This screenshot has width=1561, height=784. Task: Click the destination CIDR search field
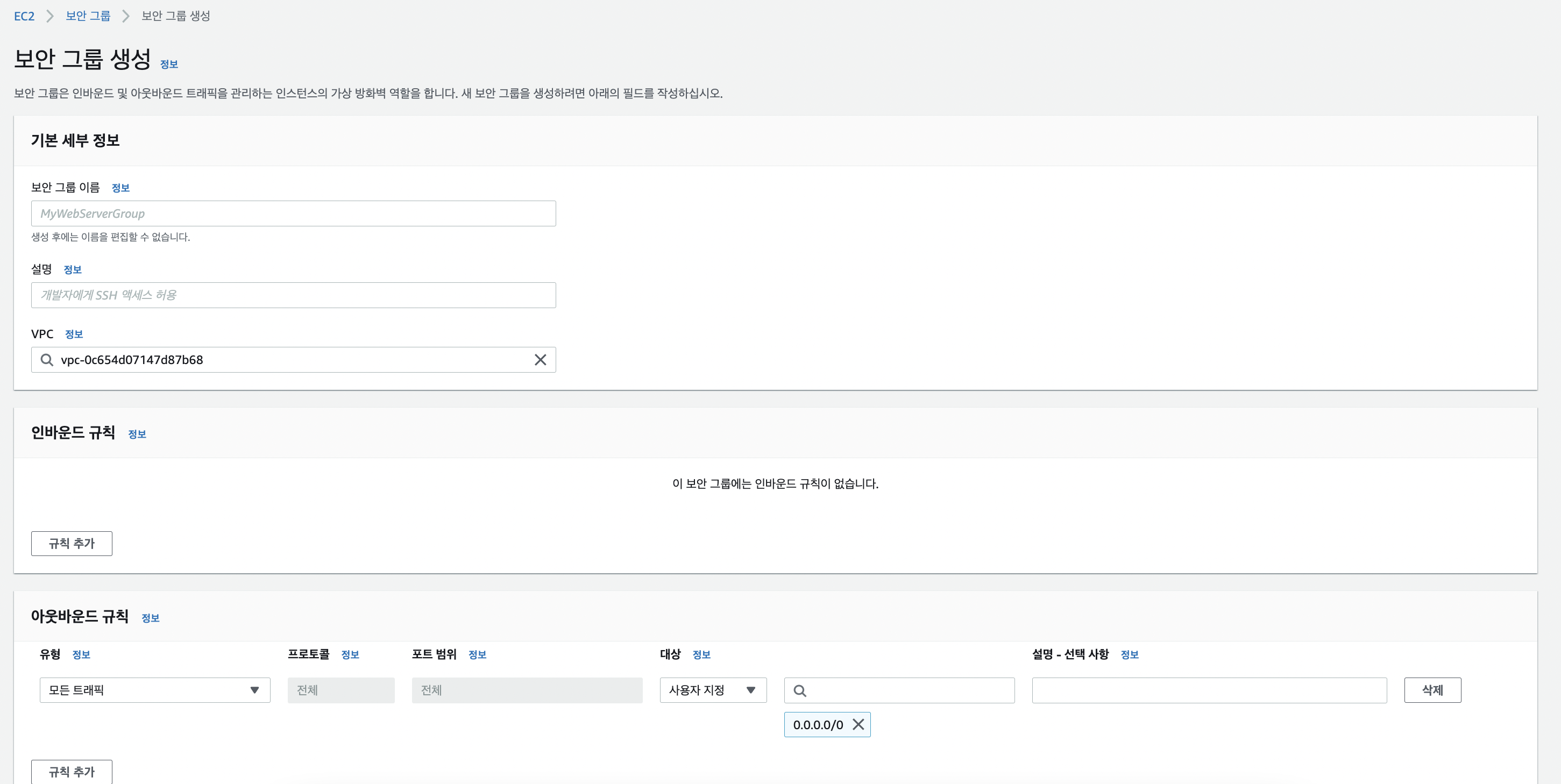pos(909,690)
